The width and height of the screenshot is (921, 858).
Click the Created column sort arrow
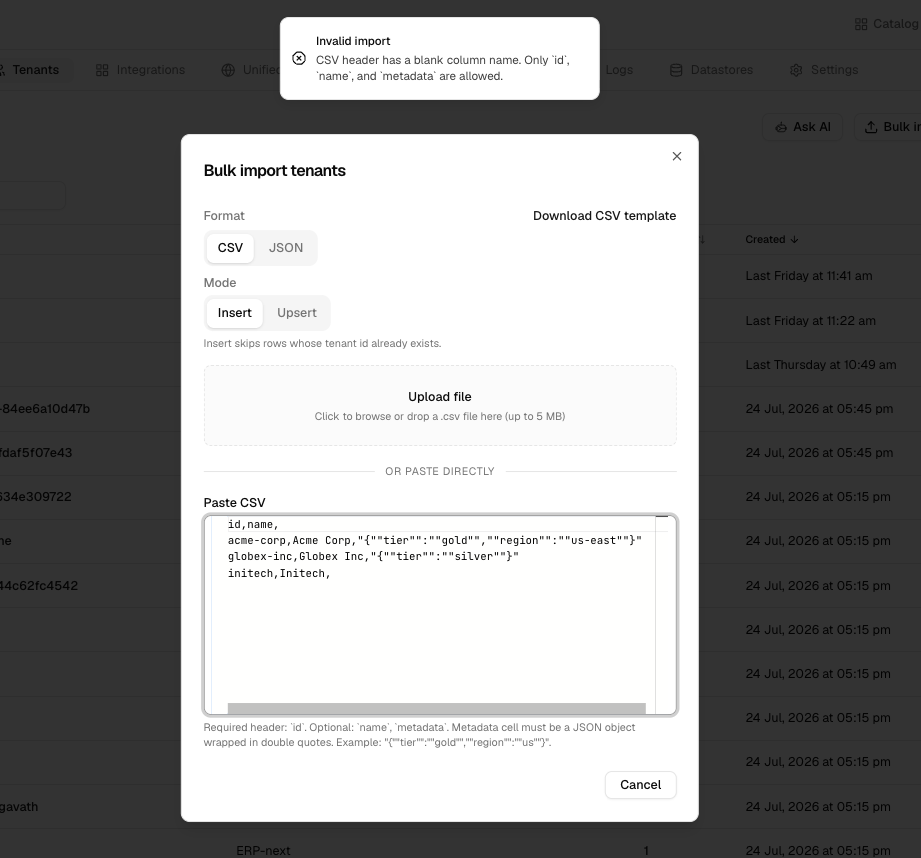[x=794, y=240]
